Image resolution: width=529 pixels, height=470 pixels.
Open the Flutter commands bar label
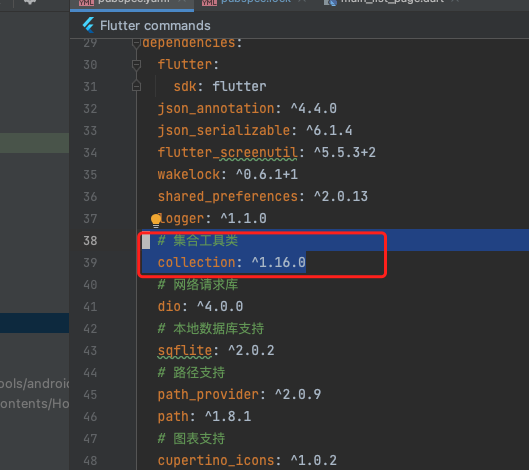[x=155, y=26]
